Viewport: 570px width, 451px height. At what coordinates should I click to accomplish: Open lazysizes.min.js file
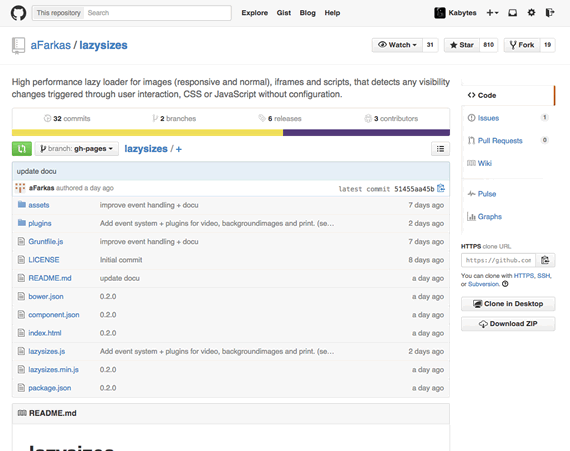53,370
